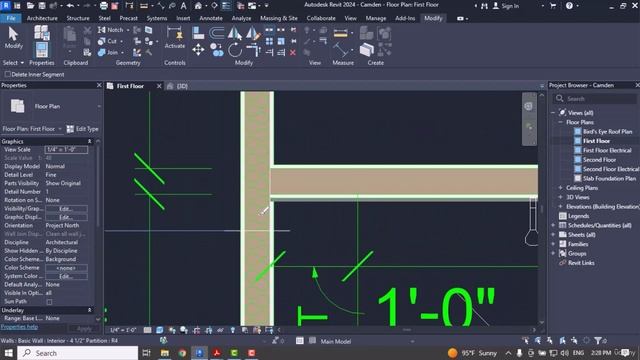Open the Architecture ribbon tab
The height and width of the screenshot is (360, 640).
[42, 18]
